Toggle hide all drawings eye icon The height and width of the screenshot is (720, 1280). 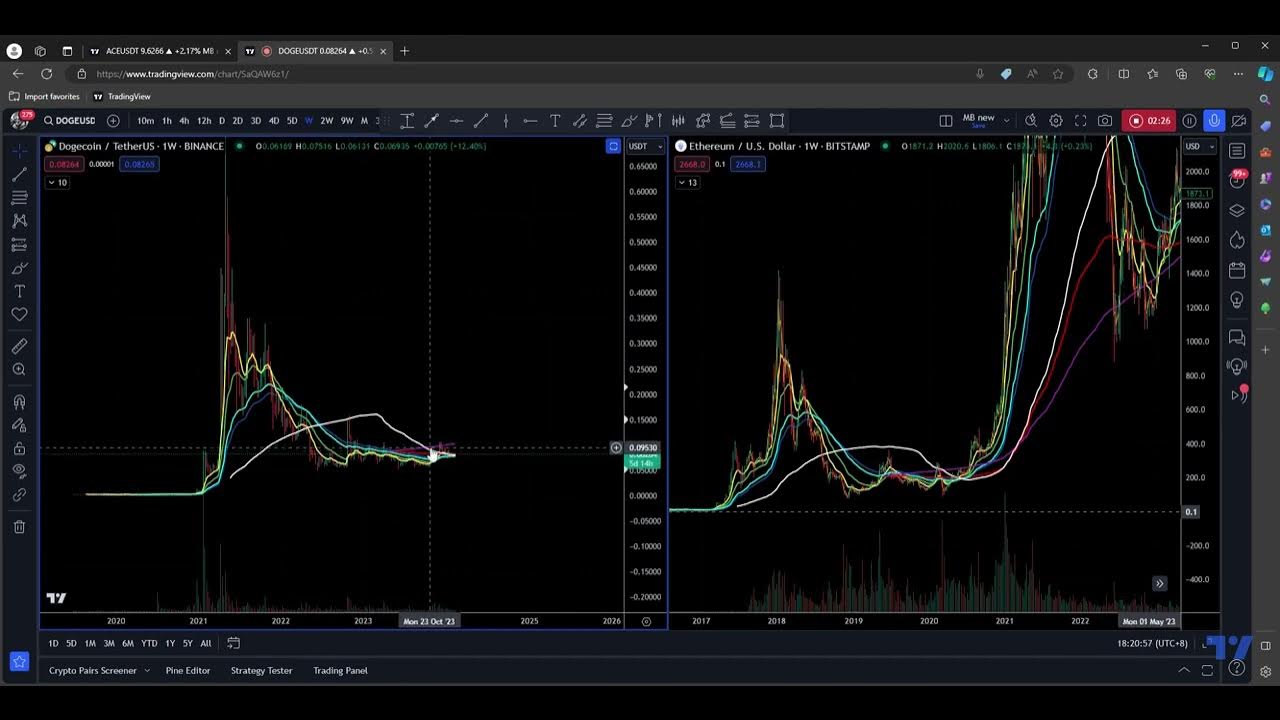(19, 471)
